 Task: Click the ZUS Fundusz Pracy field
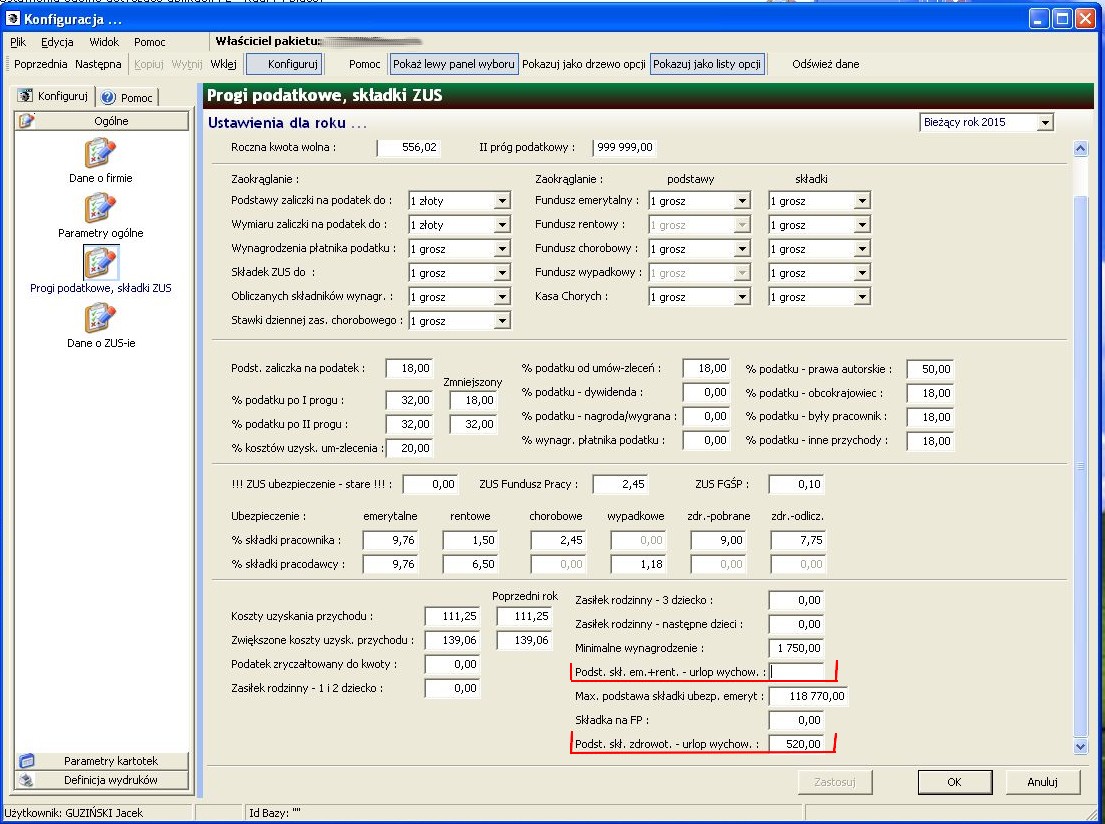(x=620, y=484)
